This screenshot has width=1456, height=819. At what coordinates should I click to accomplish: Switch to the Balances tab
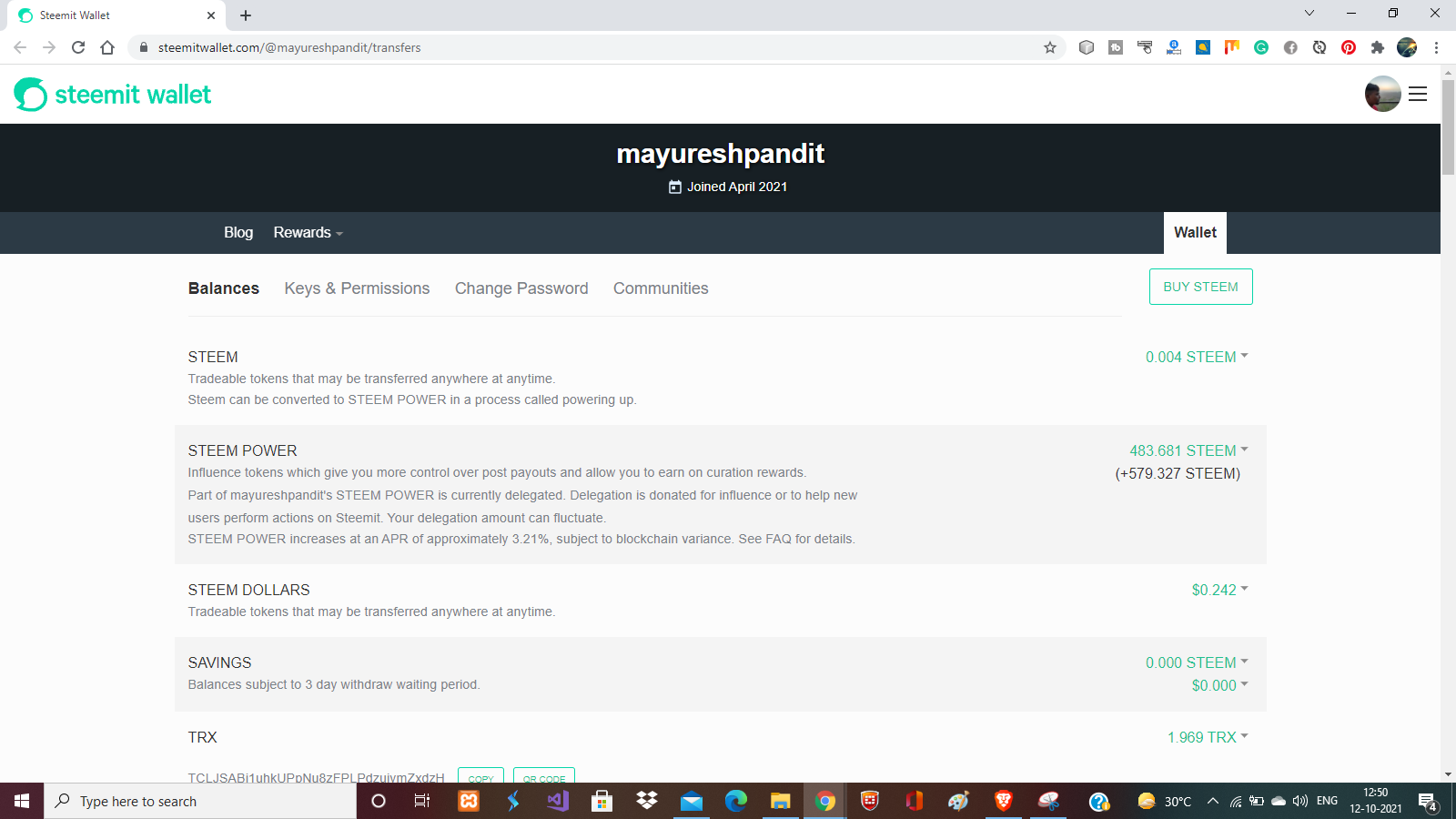tap(224, 288)
